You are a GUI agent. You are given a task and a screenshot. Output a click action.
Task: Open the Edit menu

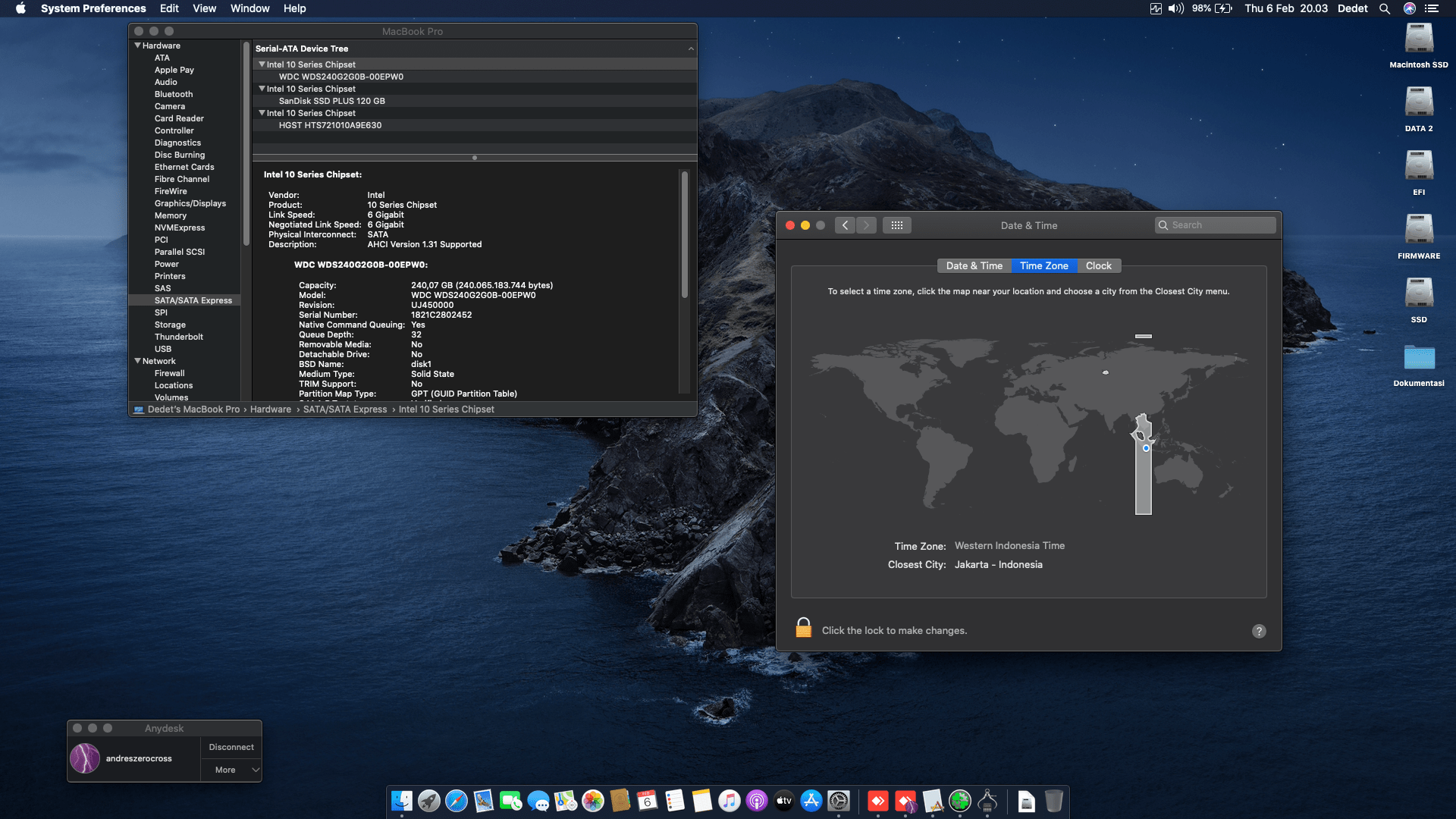[169, 8]
